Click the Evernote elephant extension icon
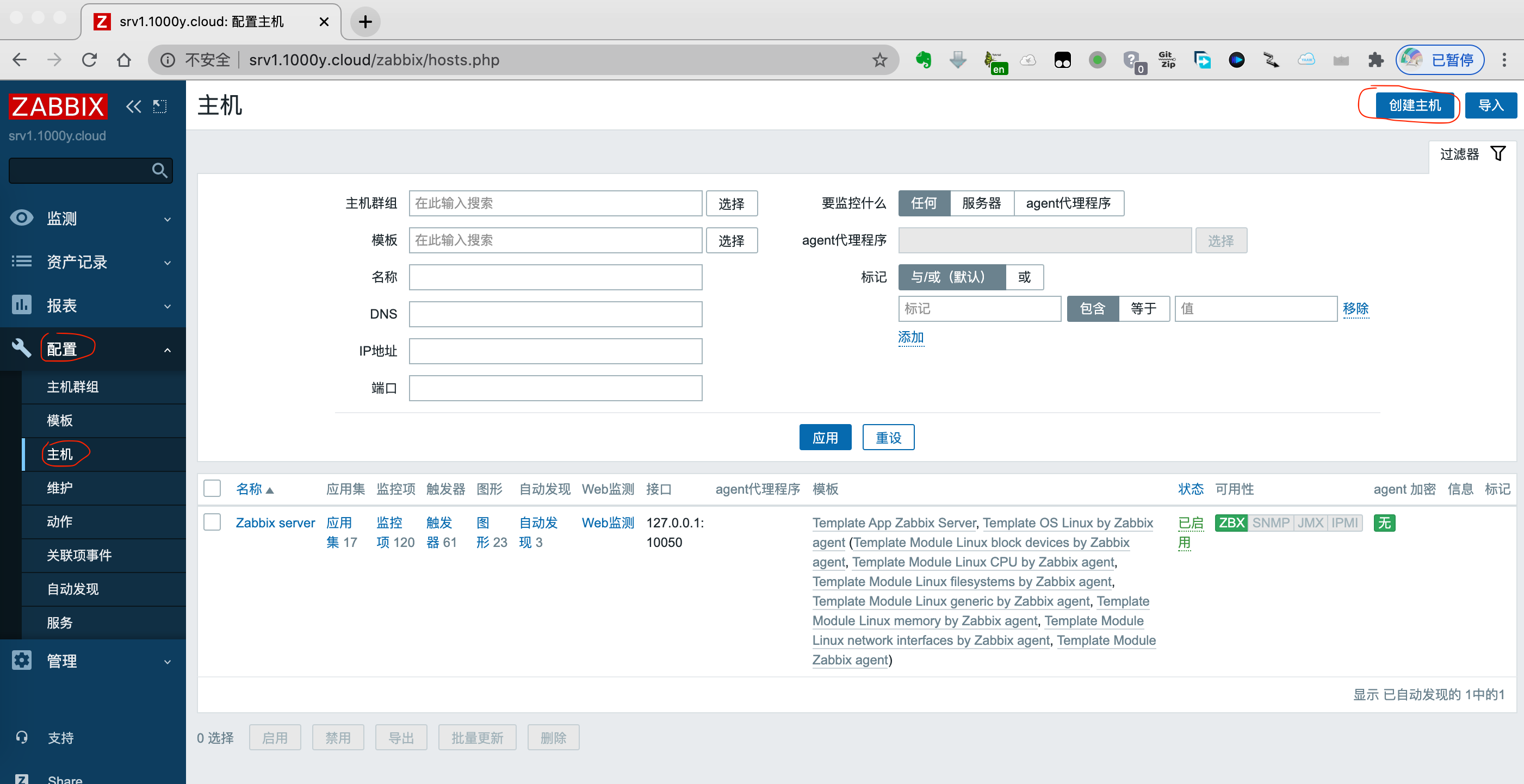 tap(923, 60)
